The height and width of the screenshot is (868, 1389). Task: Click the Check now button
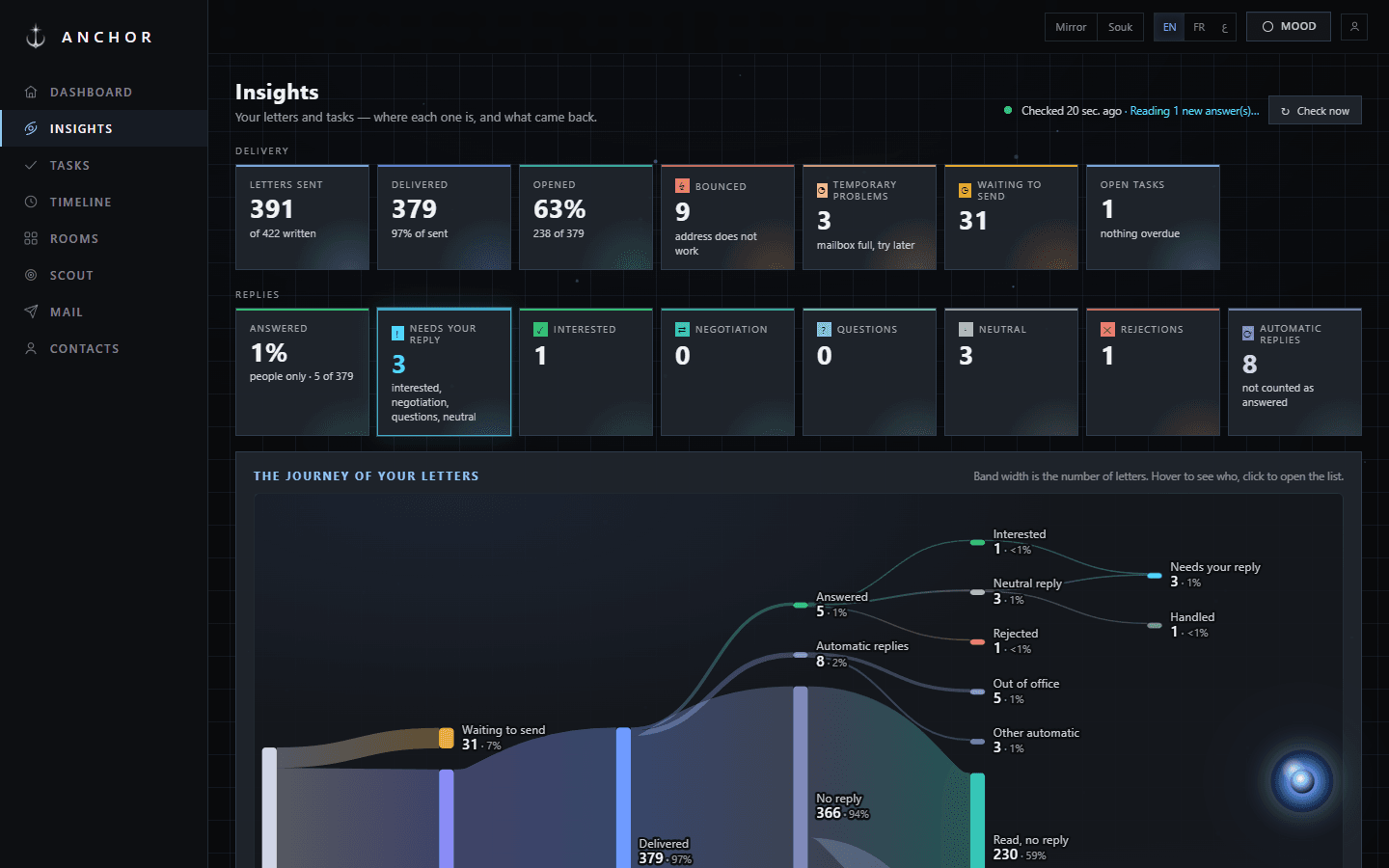click(x=1315, y=111)
